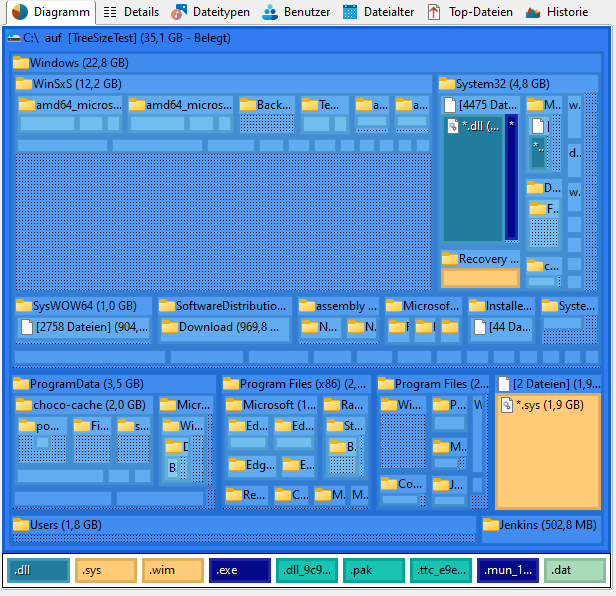This screenshot has width=616, height=596.
Task: Click the SysWOW64 folder icon
Action: 24,306
